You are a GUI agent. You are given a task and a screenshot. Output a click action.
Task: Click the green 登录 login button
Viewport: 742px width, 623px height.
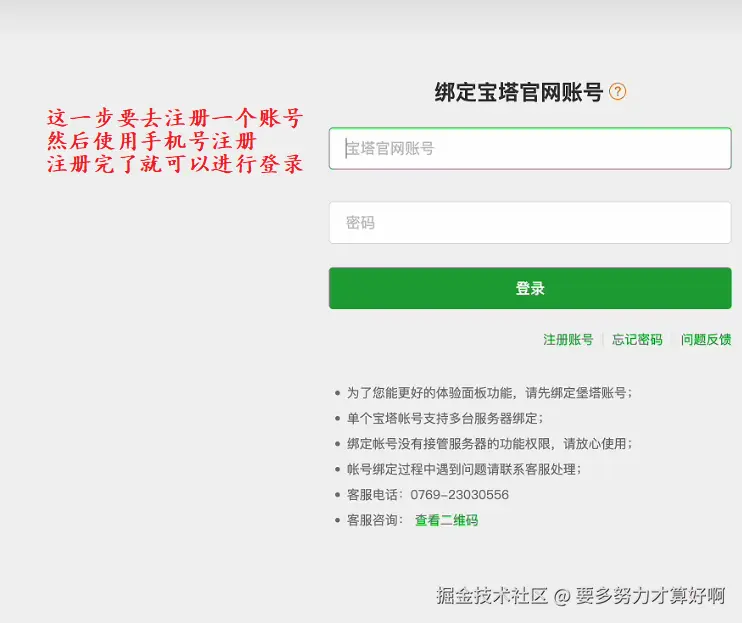point(530,288)
